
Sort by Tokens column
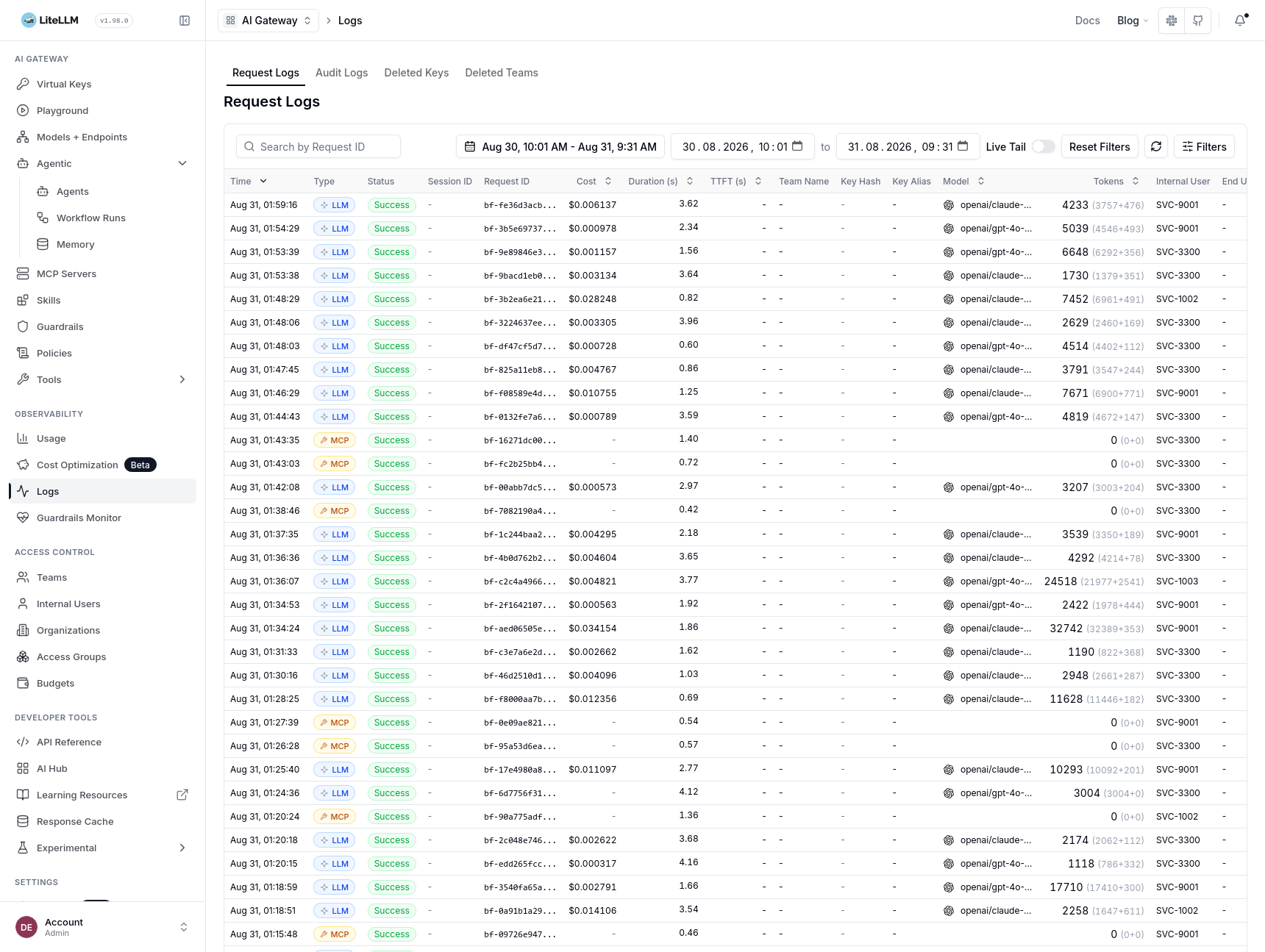pos(1116,182)
